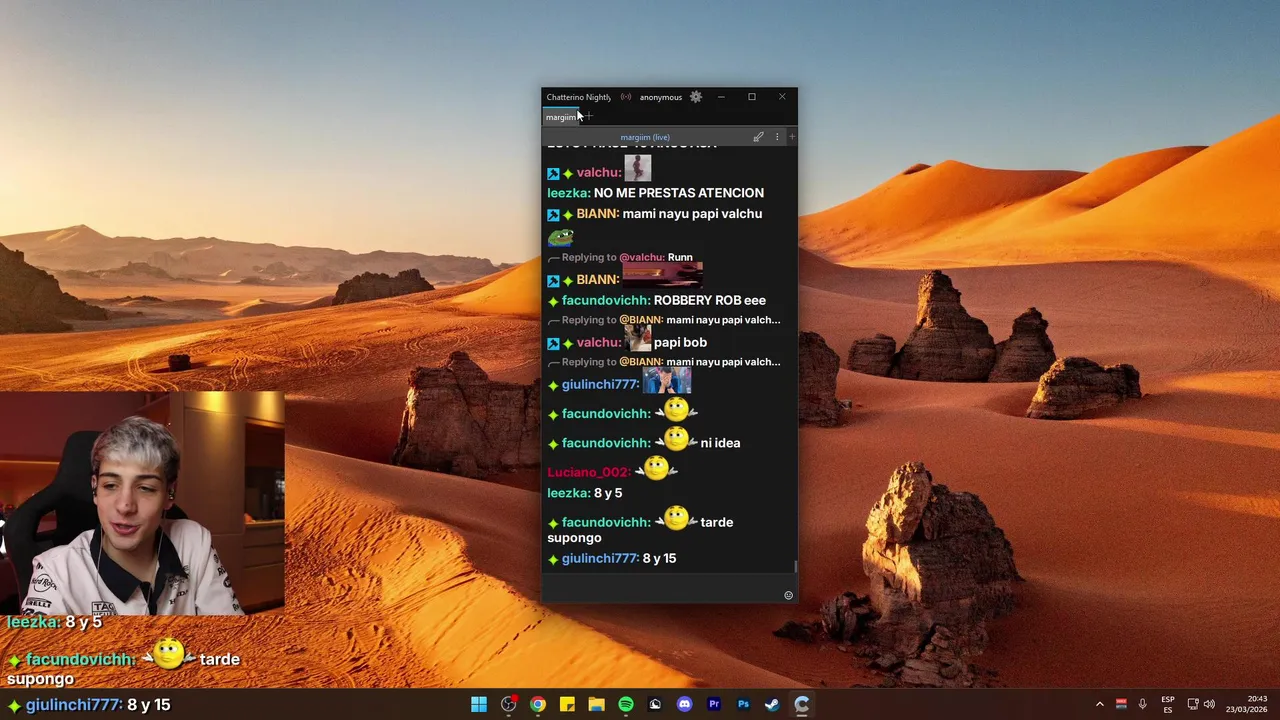Click Luciano_002's shrug emote
Screen dimensions: 1280x720
point(656,468)
